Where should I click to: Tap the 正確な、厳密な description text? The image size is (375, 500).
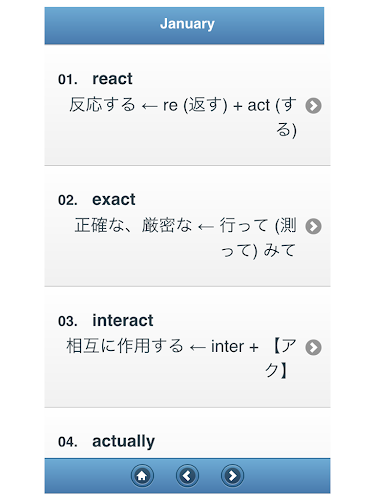pos(133,225)
